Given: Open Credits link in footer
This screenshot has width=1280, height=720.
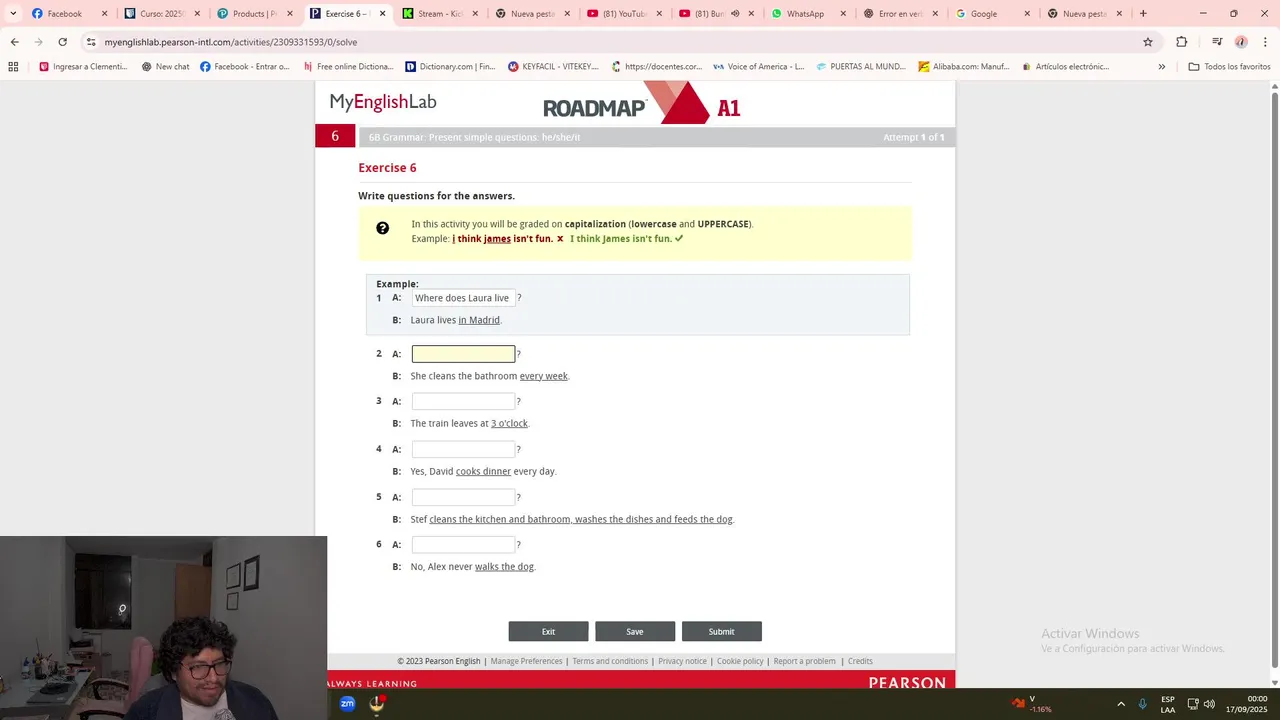Looking at the screenshot, I should coord(860,661).
